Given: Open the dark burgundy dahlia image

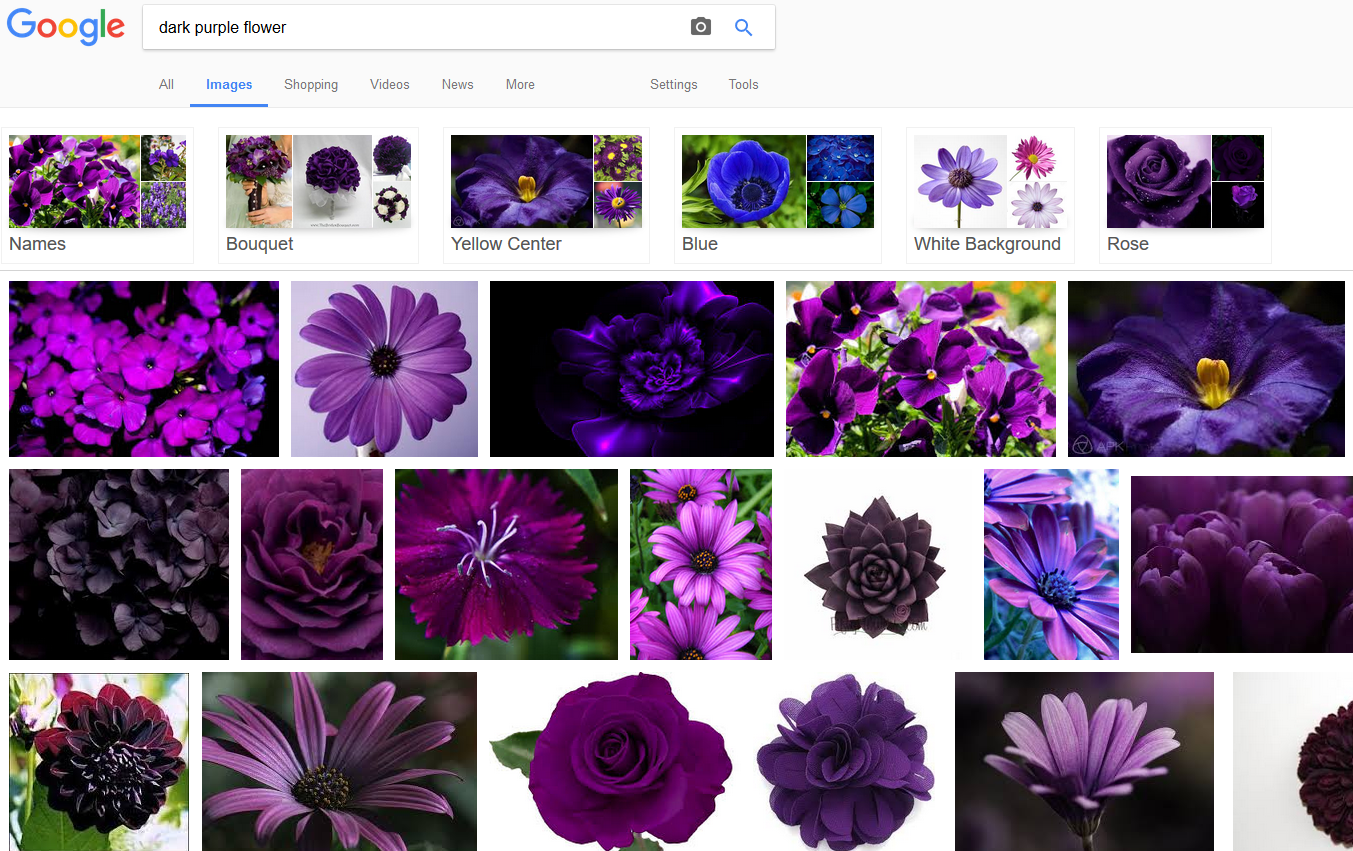Looking at the screenshot, I should [99, 762].
